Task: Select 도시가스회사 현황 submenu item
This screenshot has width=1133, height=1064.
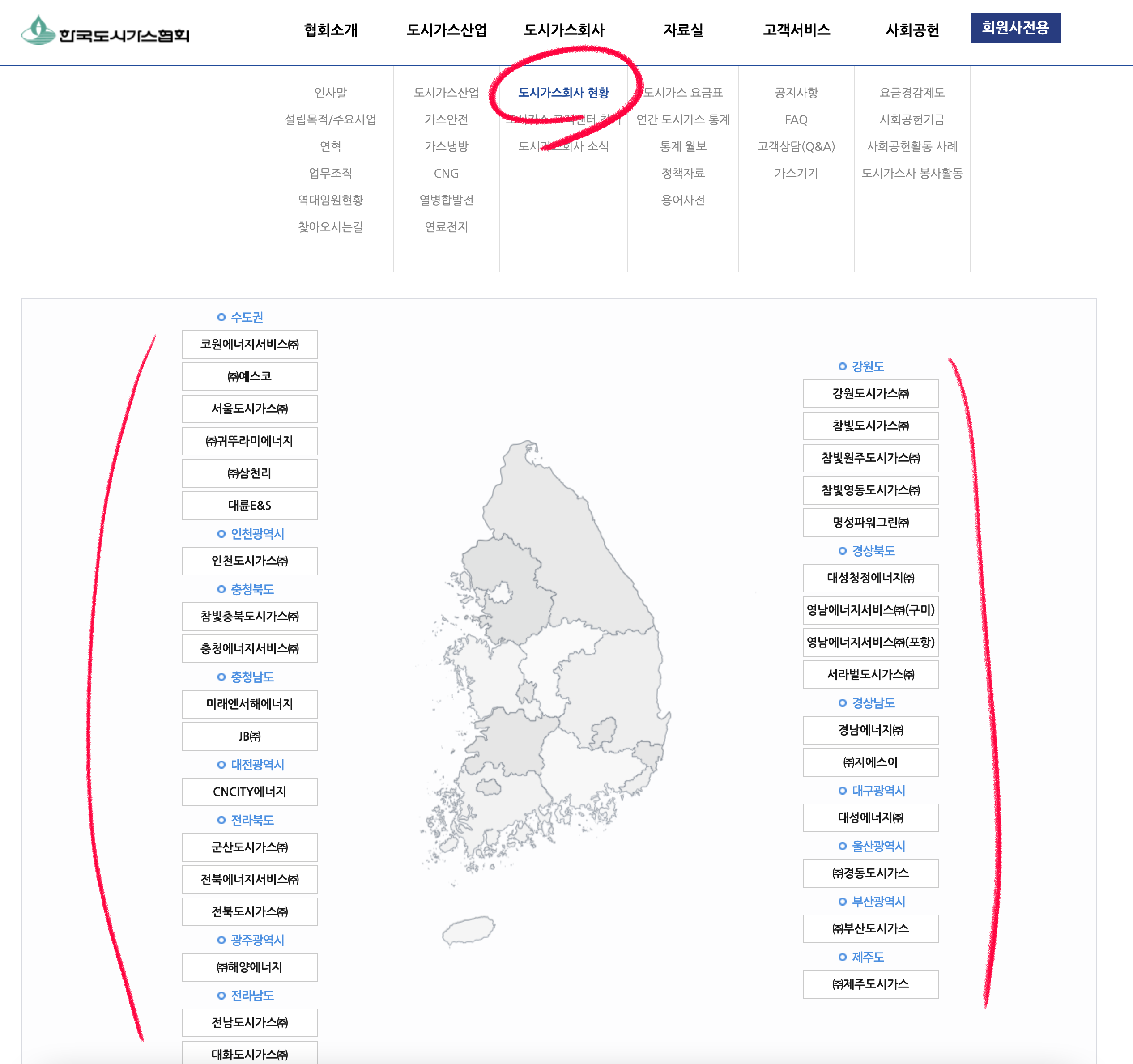Action: 563,92
